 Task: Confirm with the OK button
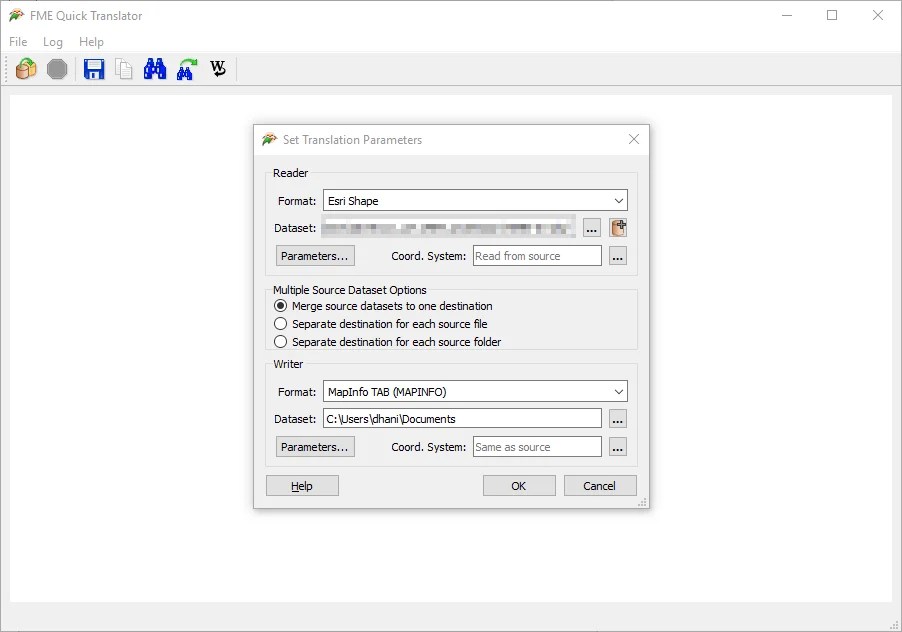[x=519, y=486]
